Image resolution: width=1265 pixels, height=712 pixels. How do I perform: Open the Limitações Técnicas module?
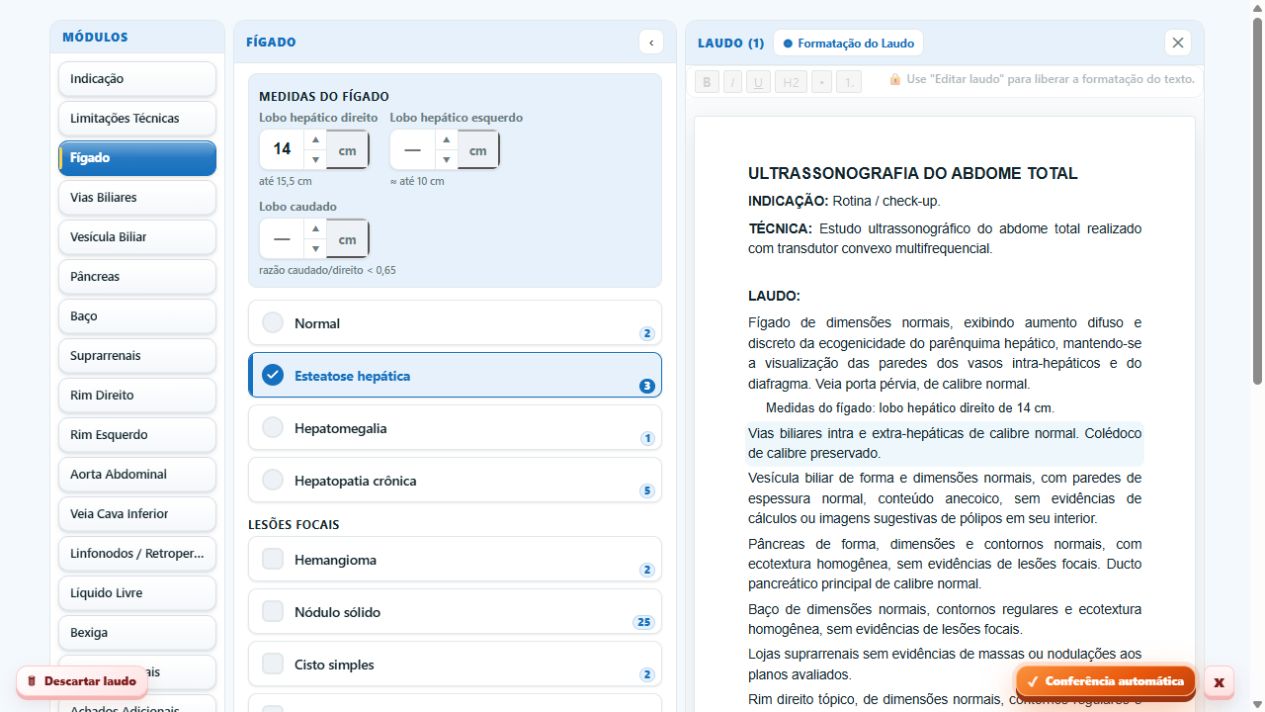pos(137,118)
